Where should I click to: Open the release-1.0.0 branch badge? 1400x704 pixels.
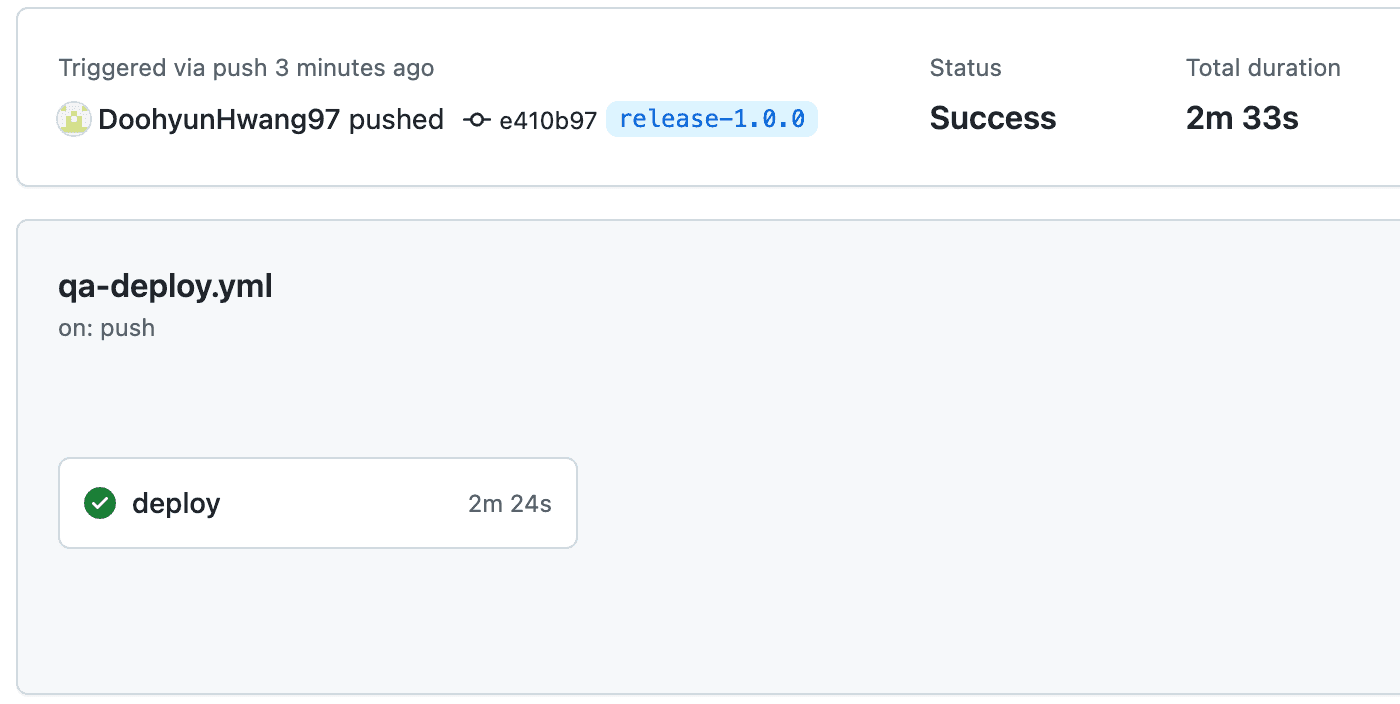(711, 119)
